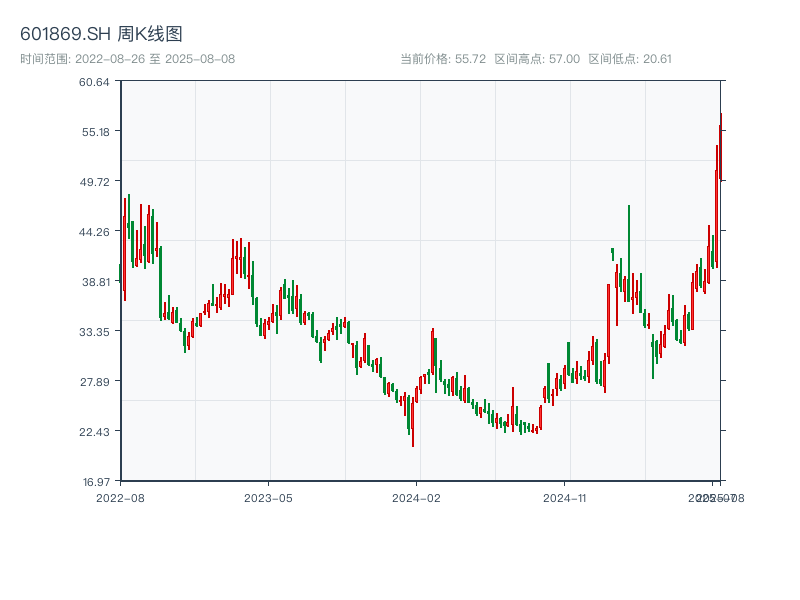This screenshot has height=600, width=800.
Task: Click the y-axis value 22.43
Action: (94, 432)
